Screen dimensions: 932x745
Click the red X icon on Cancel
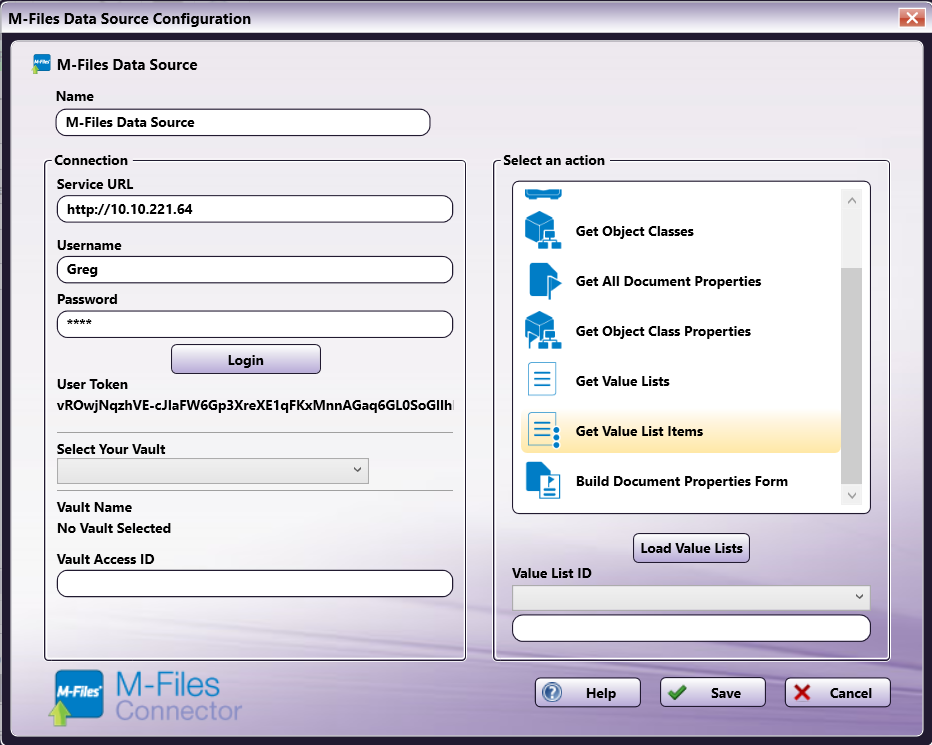coord(802,692)
